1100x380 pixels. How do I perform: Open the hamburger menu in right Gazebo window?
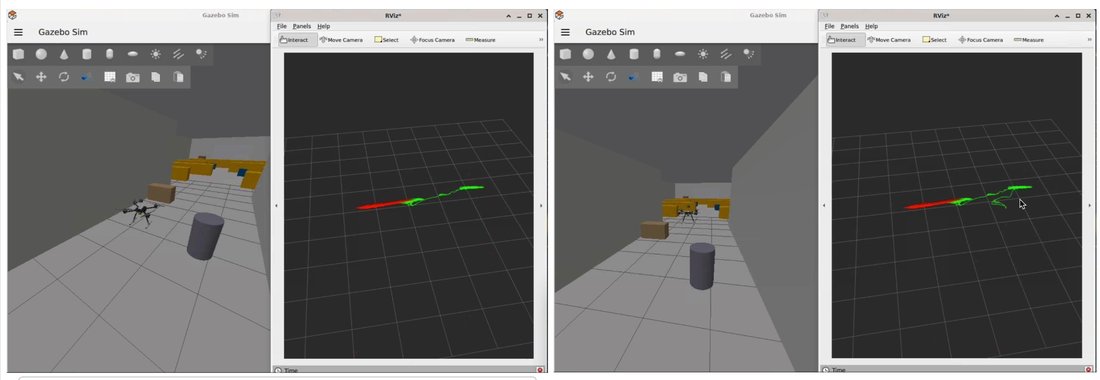coord(565,32)
